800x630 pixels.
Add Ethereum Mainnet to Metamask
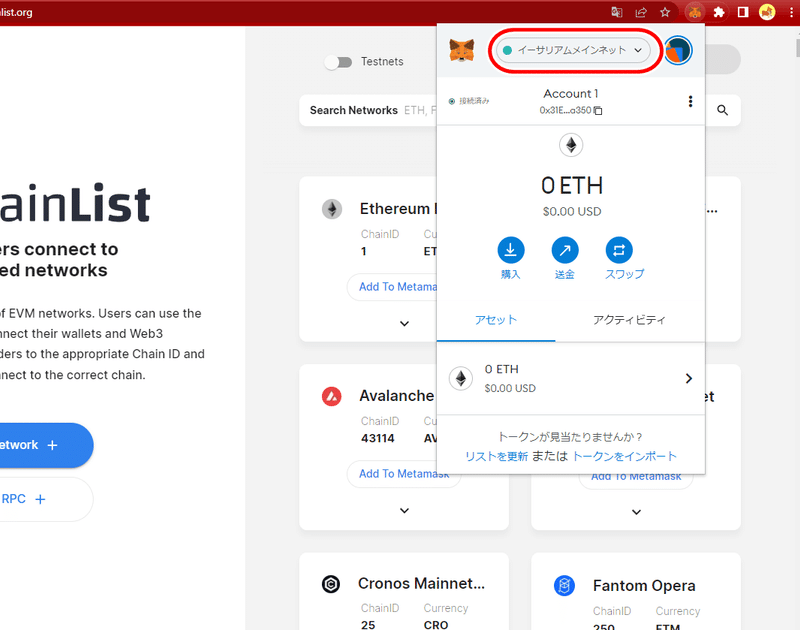(x=398, y=287)
